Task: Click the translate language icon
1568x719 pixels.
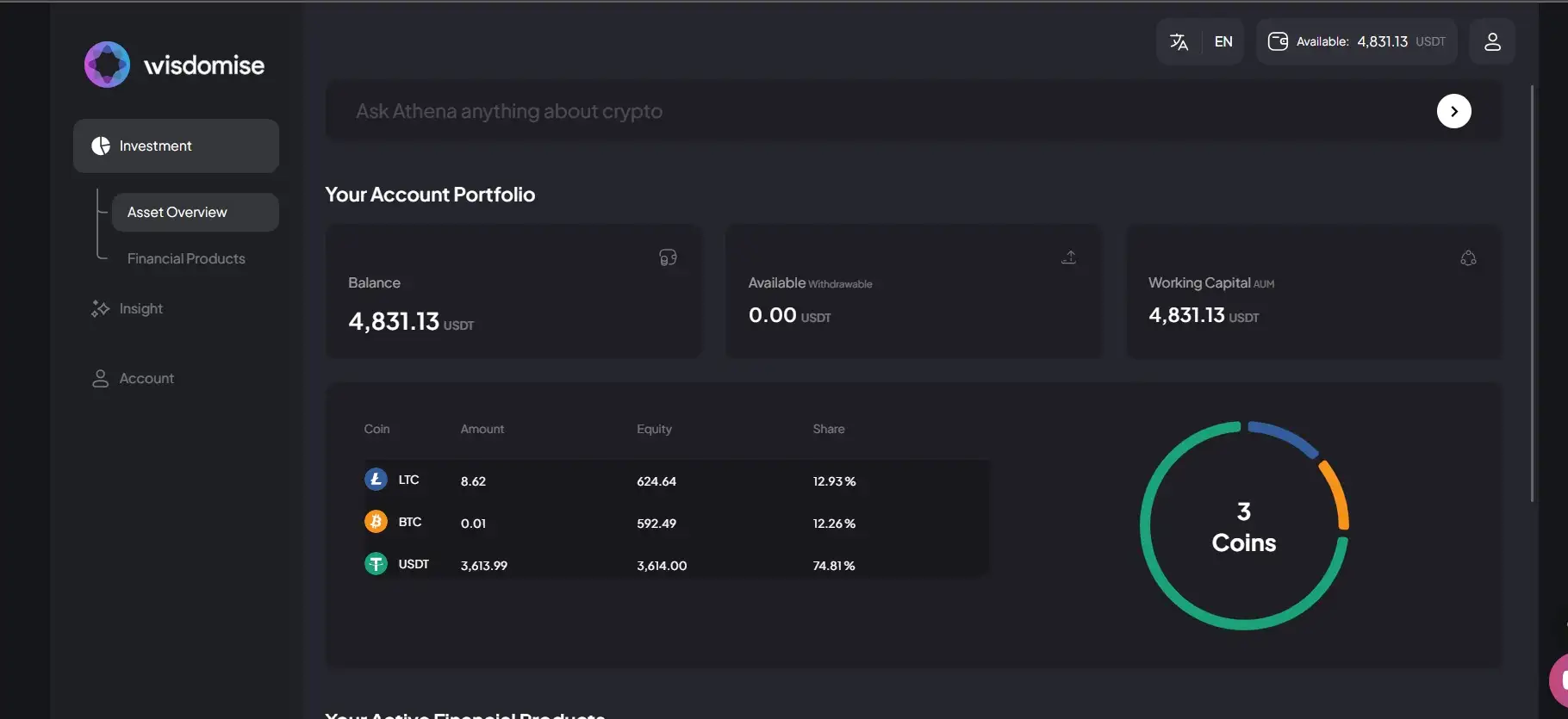Action: tap(1179, 41)
